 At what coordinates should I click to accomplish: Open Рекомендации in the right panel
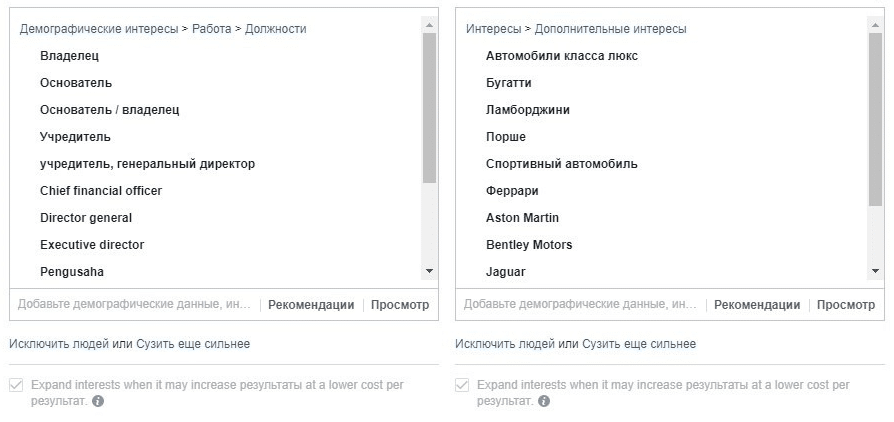click(757, 305)
